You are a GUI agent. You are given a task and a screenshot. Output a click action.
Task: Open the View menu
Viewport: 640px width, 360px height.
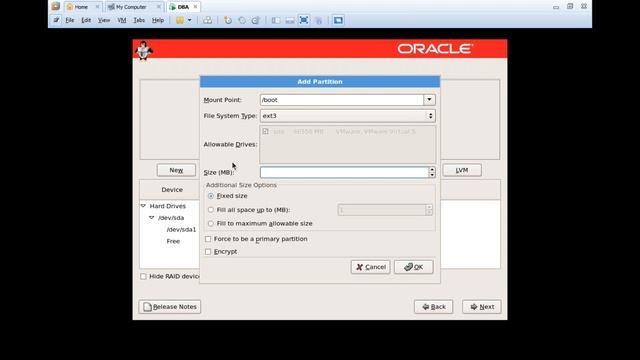104,20
